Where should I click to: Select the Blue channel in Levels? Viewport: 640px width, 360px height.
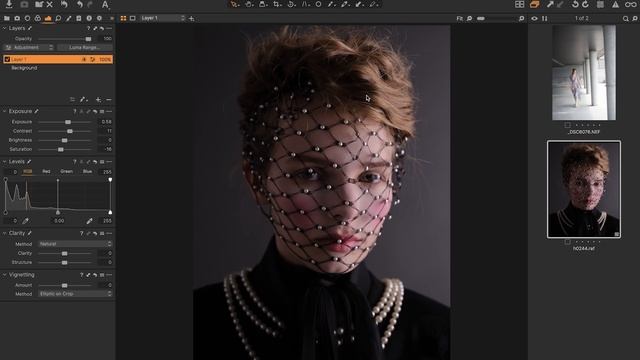(x=87, y=171)
